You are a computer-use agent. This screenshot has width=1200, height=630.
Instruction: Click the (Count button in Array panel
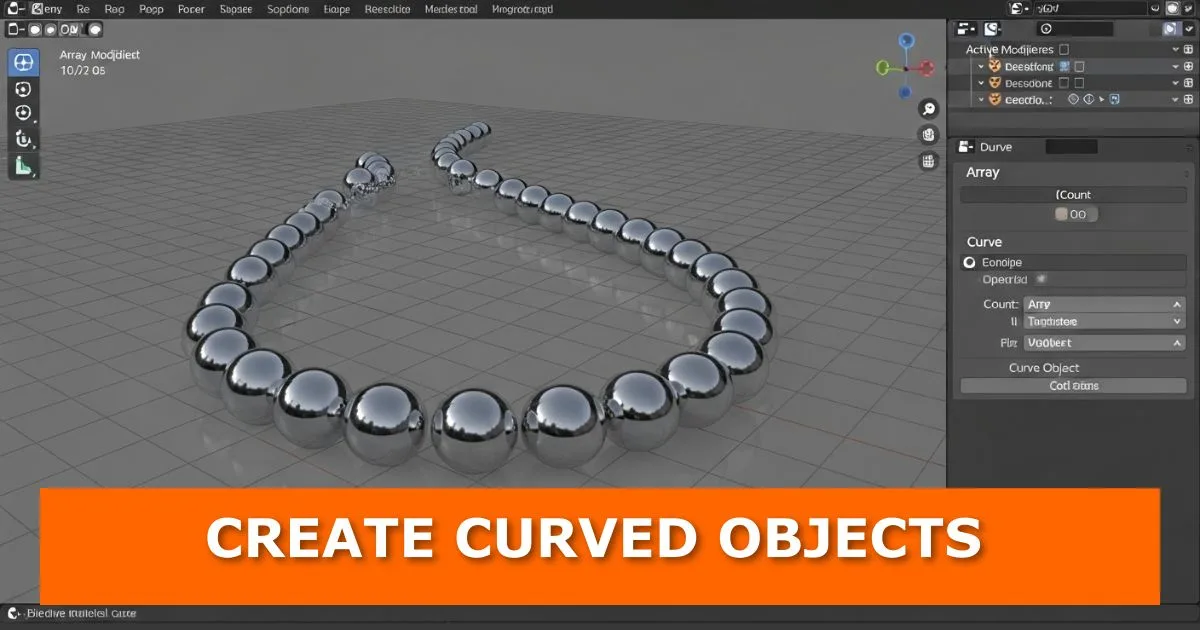click(x=1073, y=195)
